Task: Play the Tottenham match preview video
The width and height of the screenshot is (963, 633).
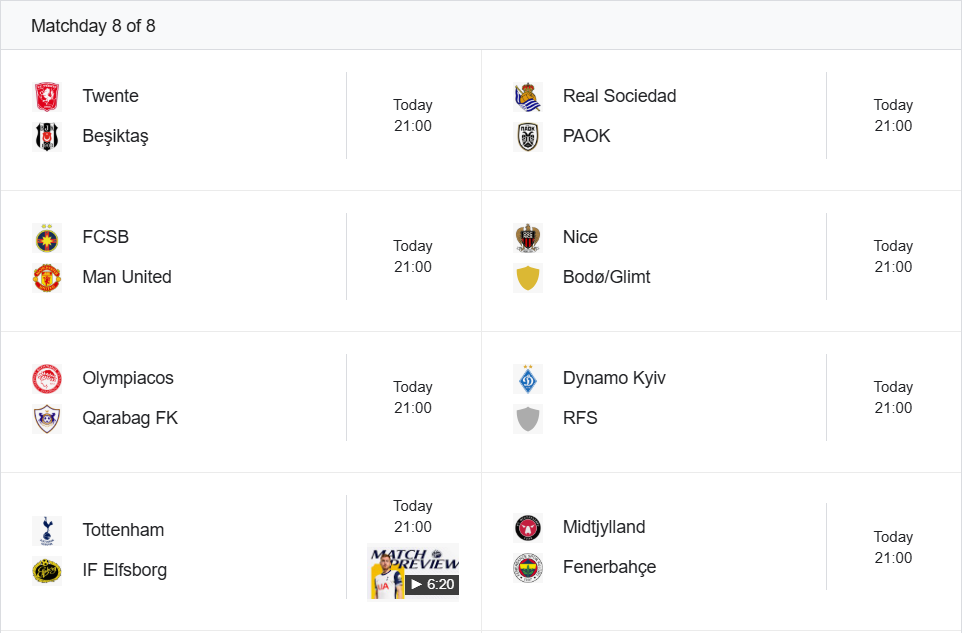Action: [x=413, y=572]
